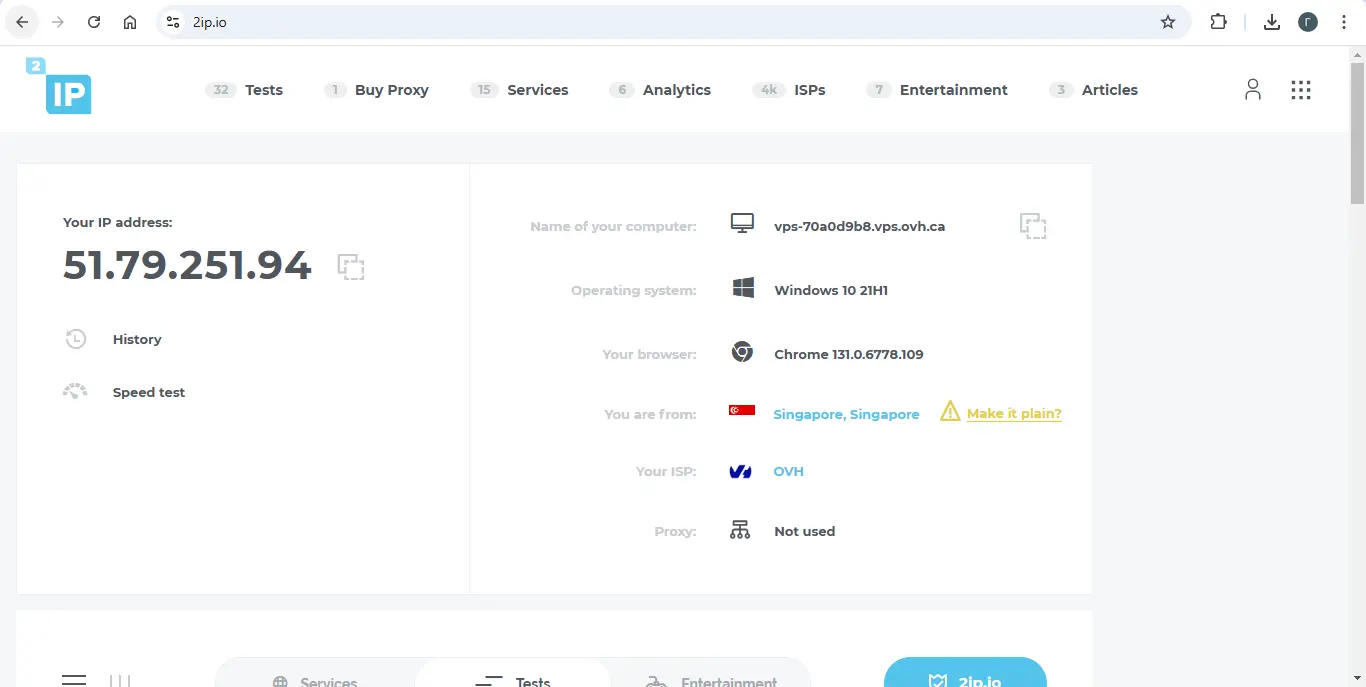Click the "Windows 10 21H1" text
Screen dimensions: 1366x687
tap(831, 290)
